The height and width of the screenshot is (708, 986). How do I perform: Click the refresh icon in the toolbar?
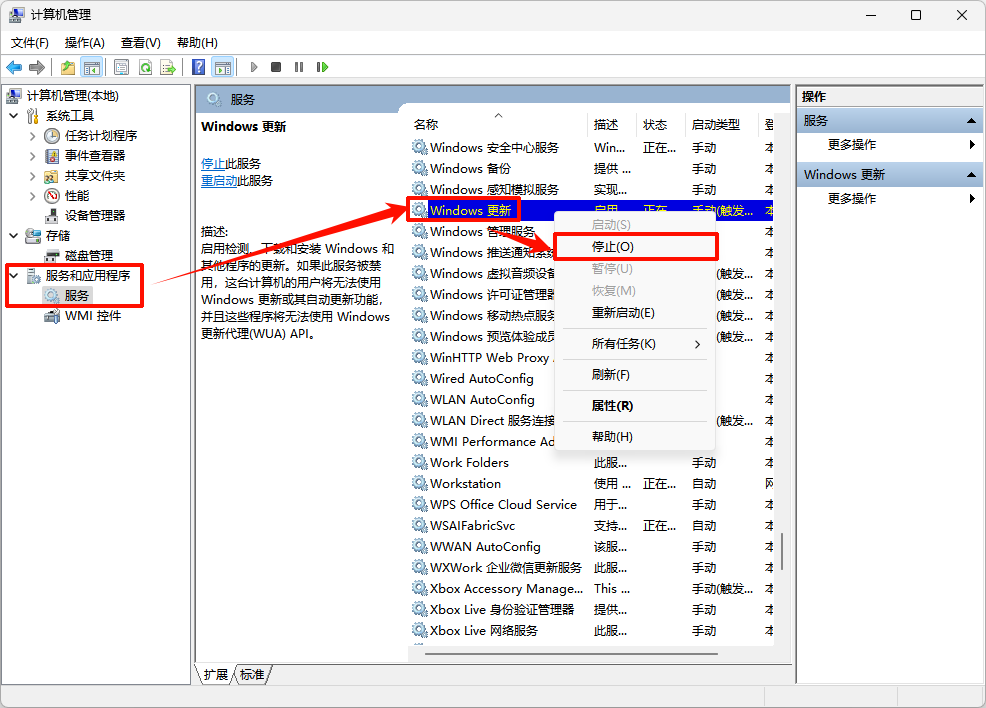tap(146, 67)
